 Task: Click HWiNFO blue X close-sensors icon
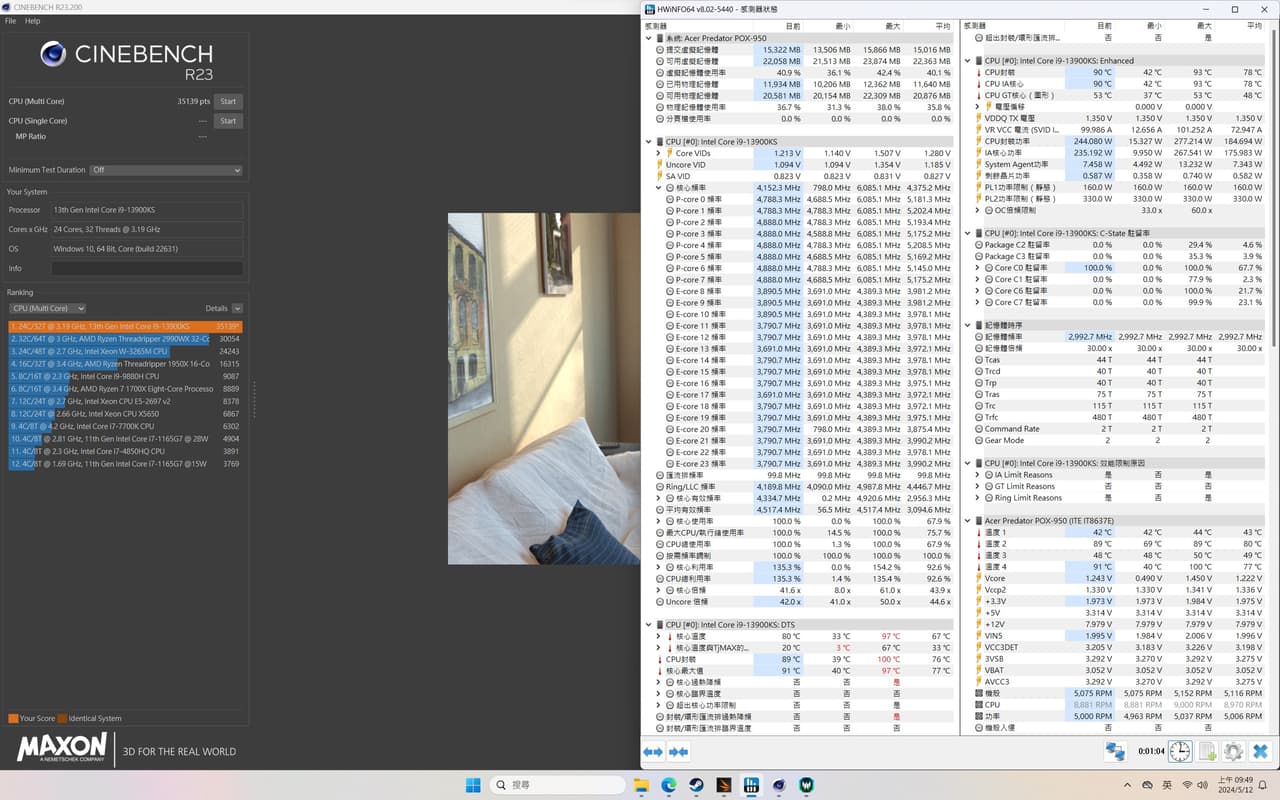[x=1260, y=751]
